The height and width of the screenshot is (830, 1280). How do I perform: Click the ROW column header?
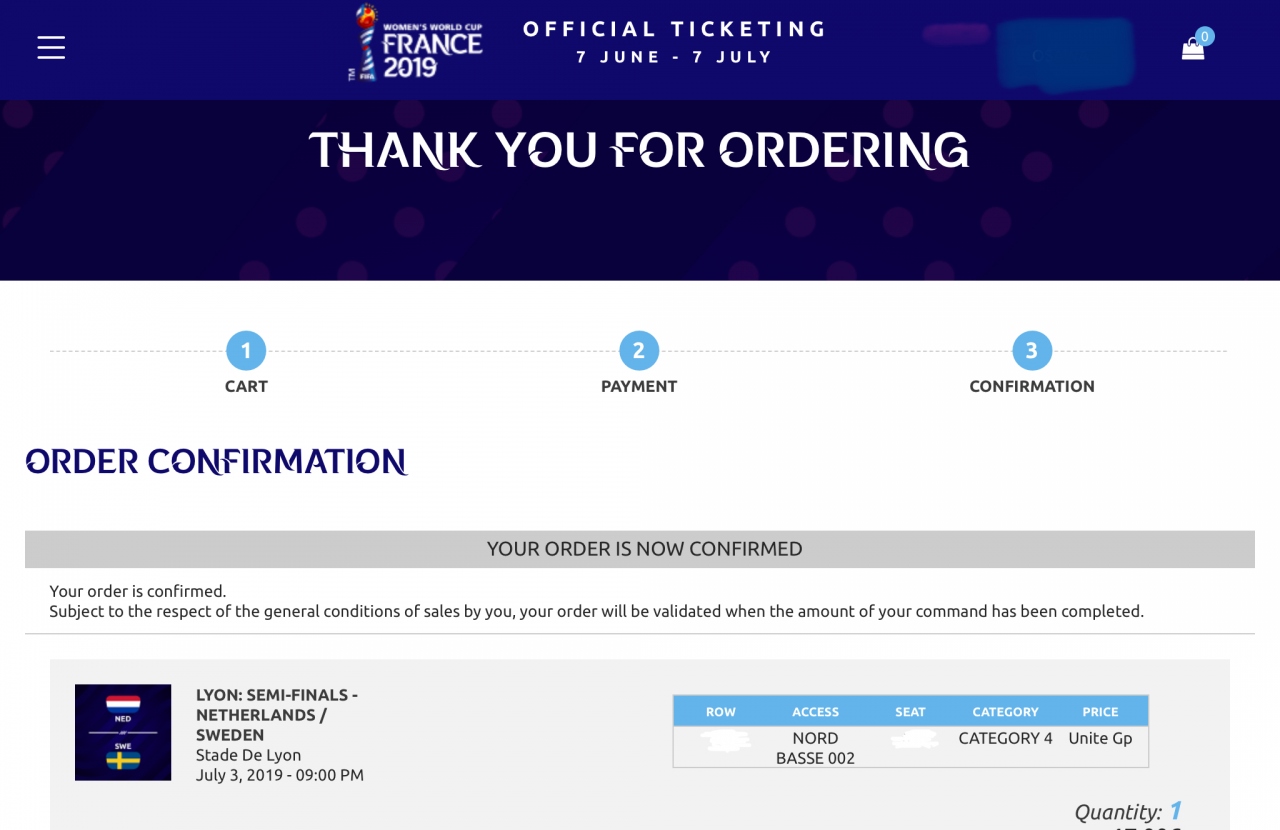click(721, 712)
